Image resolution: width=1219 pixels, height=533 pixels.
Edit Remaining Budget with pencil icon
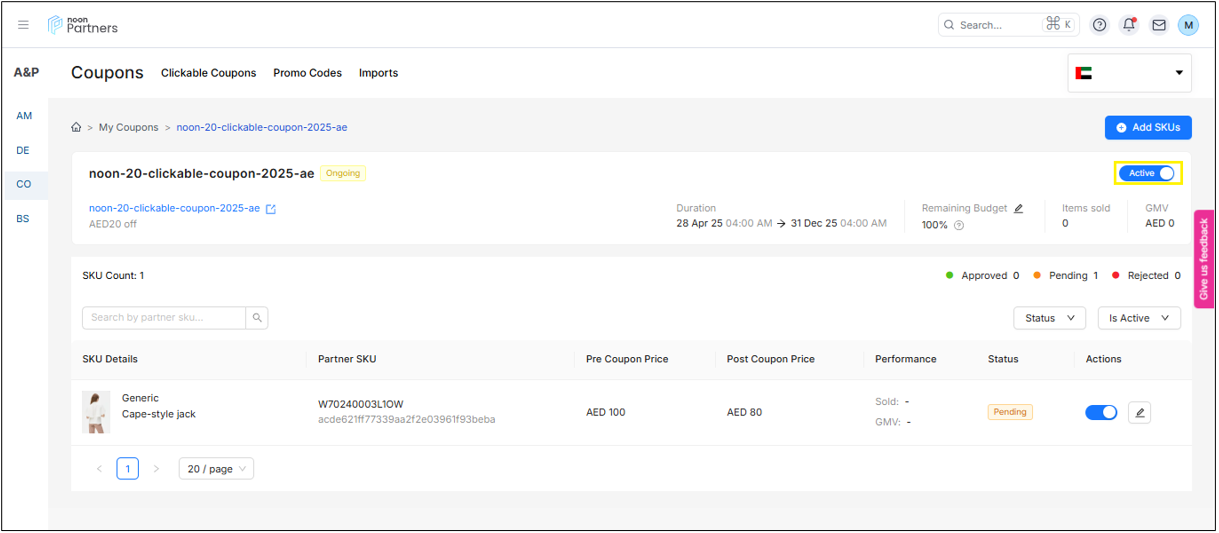pyautogui.click(x=1019, y=209)
